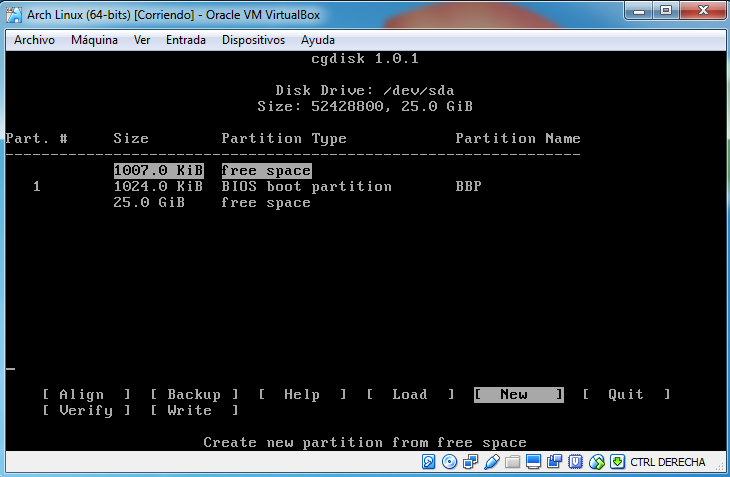The height and width of the screenshot is (477, 730).
Task: Click the display monitor status icon
Action: [534, 462]
